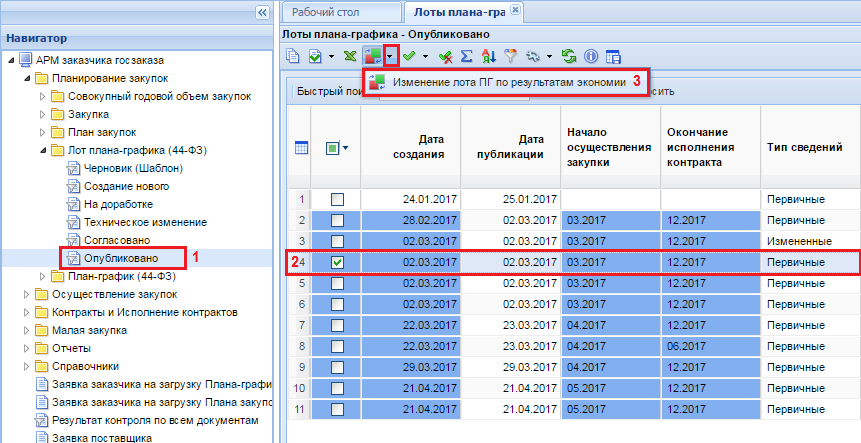Collapse the Navigator panel with double-arrow icon
The width and height of the screenshot is (861, 443).
[x=263, y=13]
